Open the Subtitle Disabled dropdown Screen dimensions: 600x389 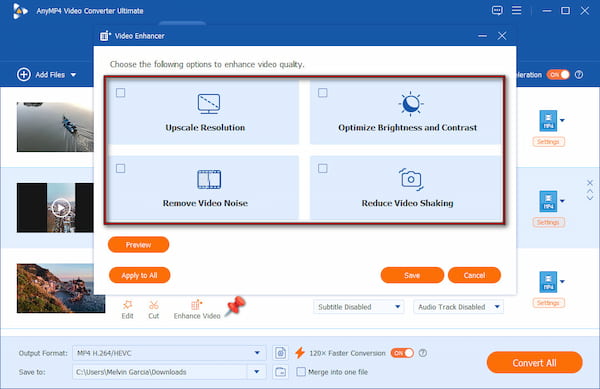pyautogui.click(x=358, y=307)
